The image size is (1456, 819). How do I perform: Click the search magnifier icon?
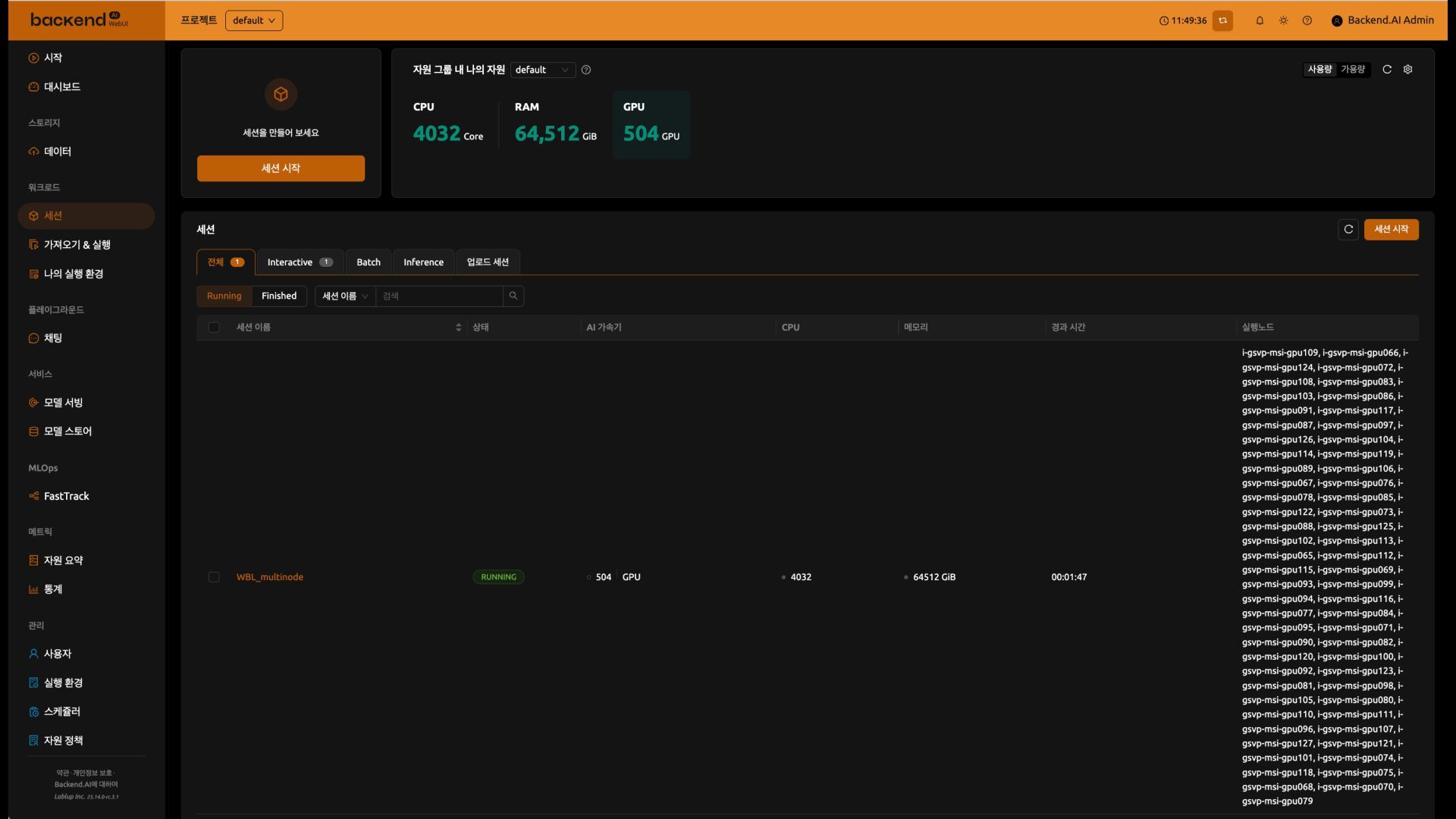point(513,296)
